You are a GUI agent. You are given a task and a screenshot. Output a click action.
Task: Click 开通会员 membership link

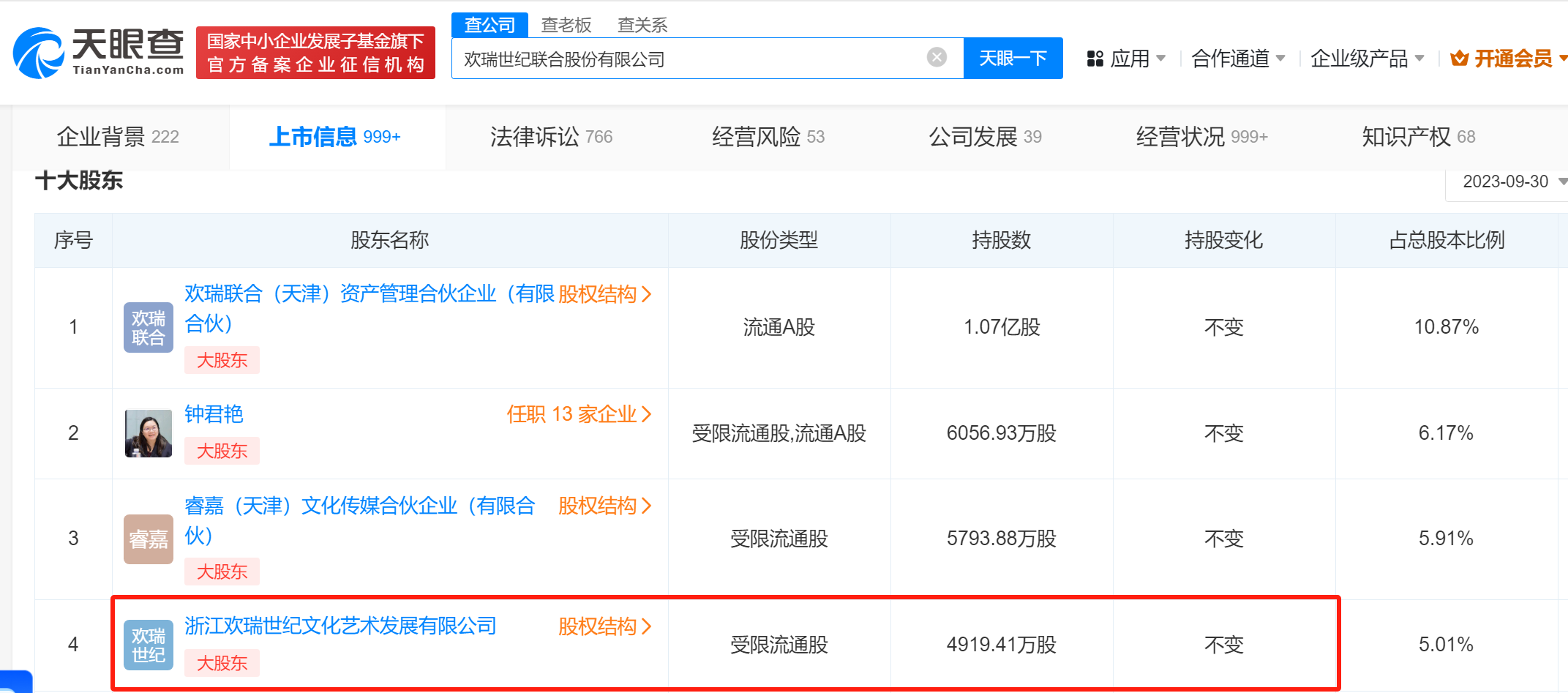point(1513,59)
